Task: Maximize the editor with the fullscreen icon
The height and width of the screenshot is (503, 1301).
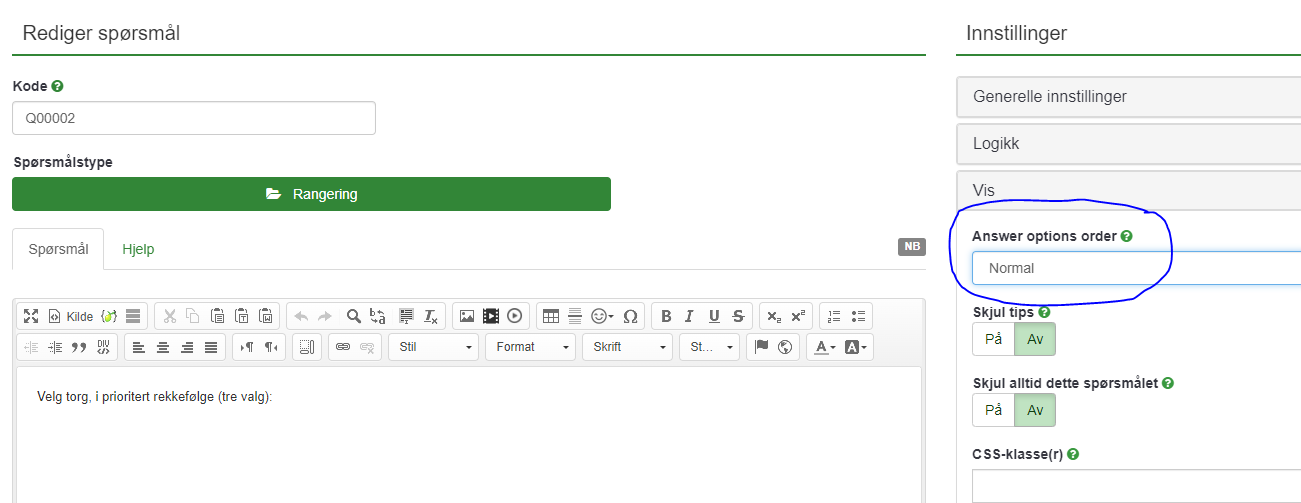Action: click(x=31, y=316)
